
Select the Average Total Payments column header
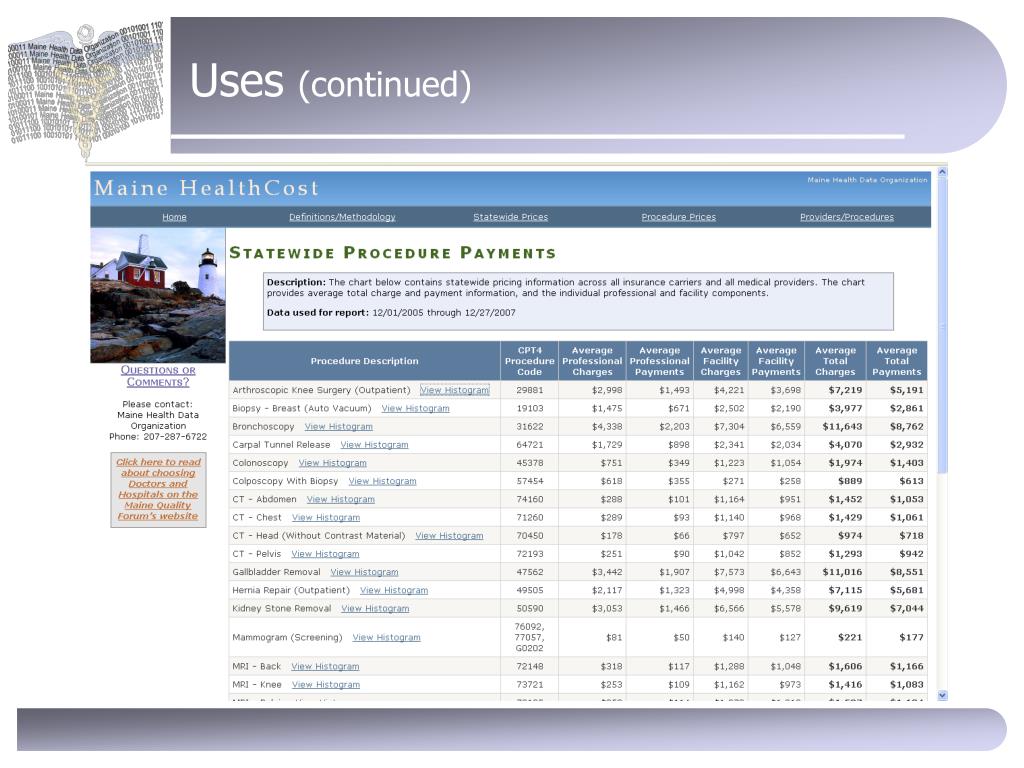pos(897,361)
